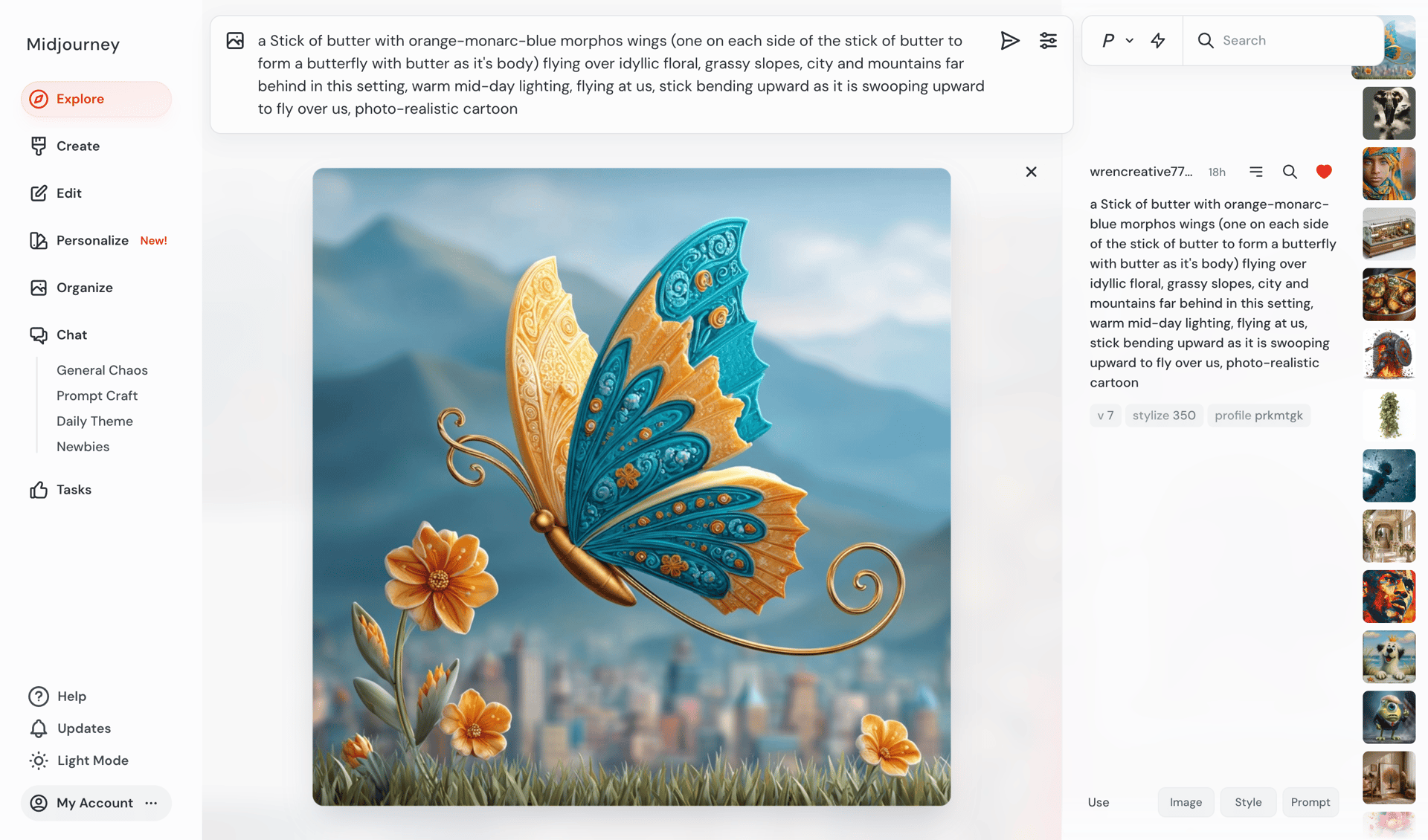Open My Account options via the ellipsis

pyautogui.click(x=152, y=803)
